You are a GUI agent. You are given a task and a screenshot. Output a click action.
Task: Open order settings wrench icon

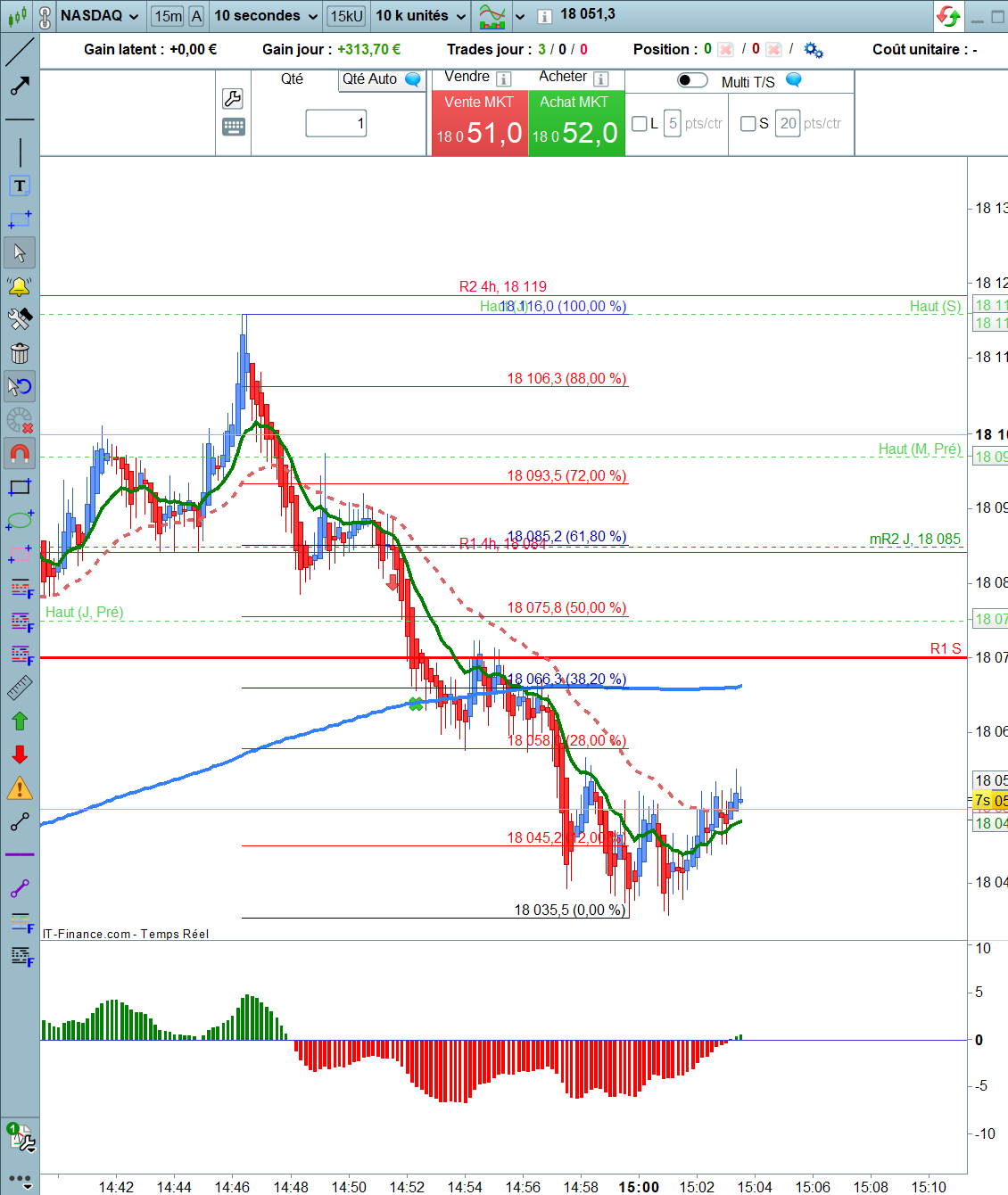[x=233, y=98]
